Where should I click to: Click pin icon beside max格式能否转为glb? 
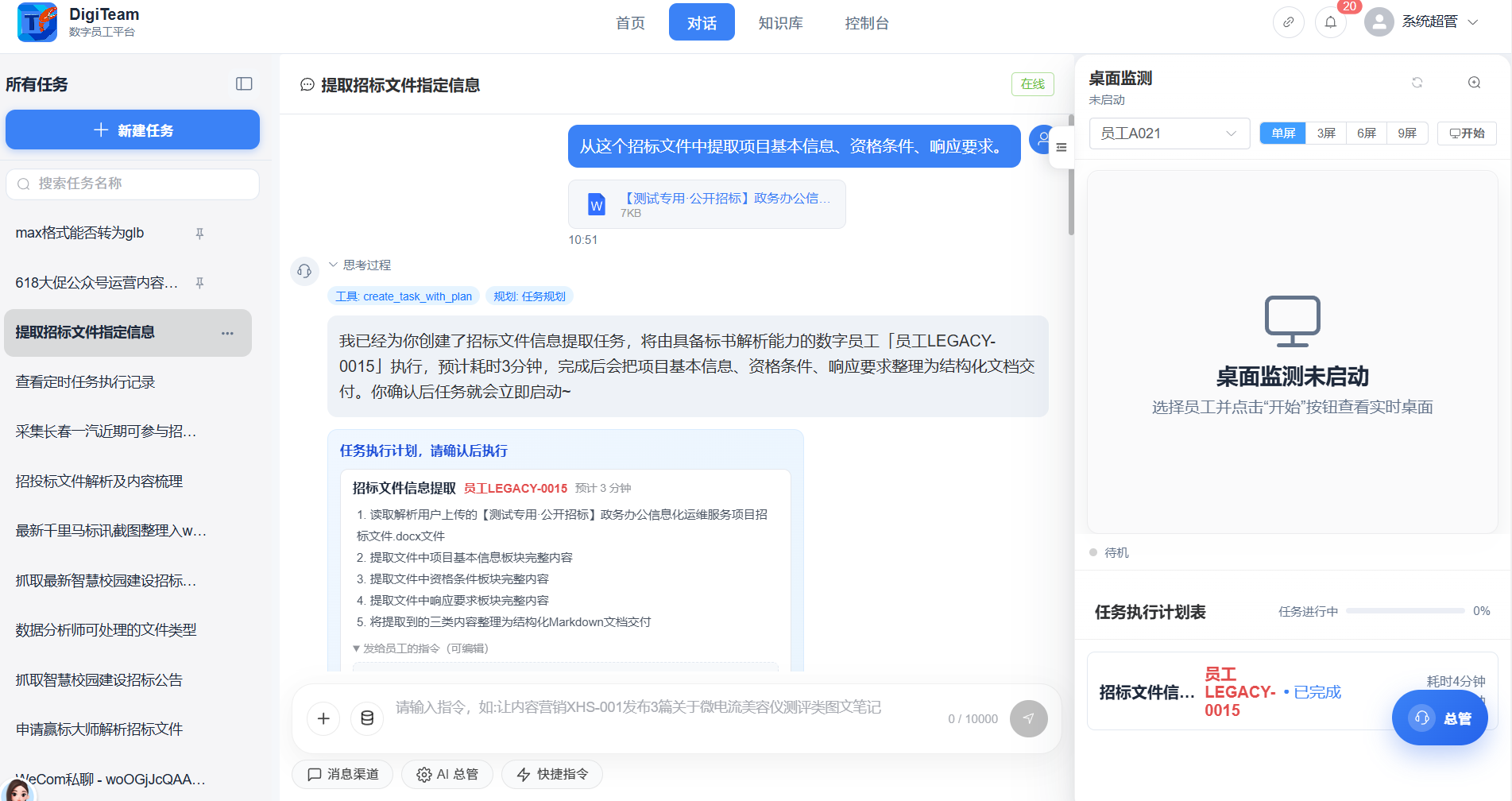199,234
